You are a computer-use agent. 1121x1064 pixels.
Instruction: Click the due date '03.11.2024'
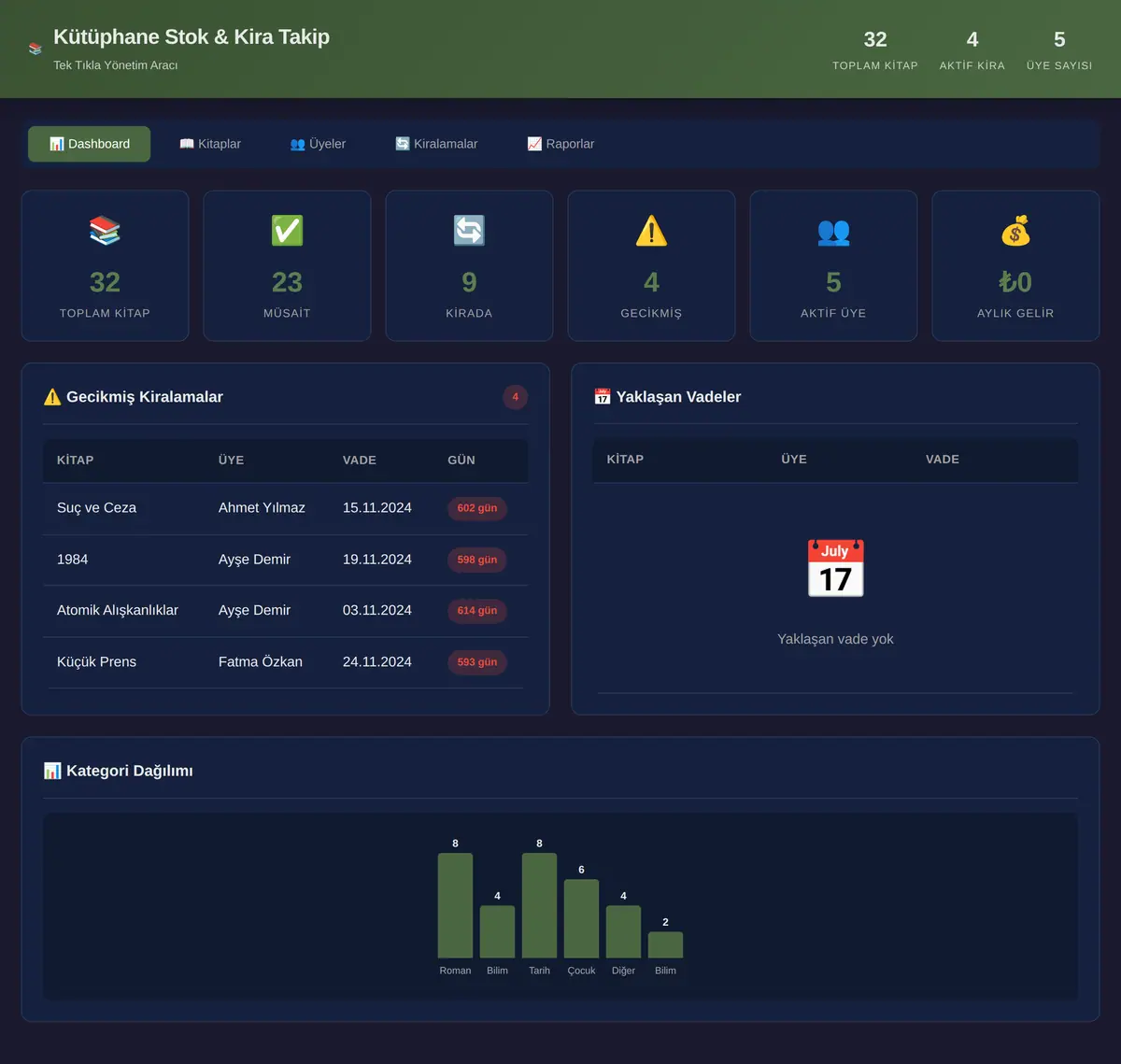point(377,610)
